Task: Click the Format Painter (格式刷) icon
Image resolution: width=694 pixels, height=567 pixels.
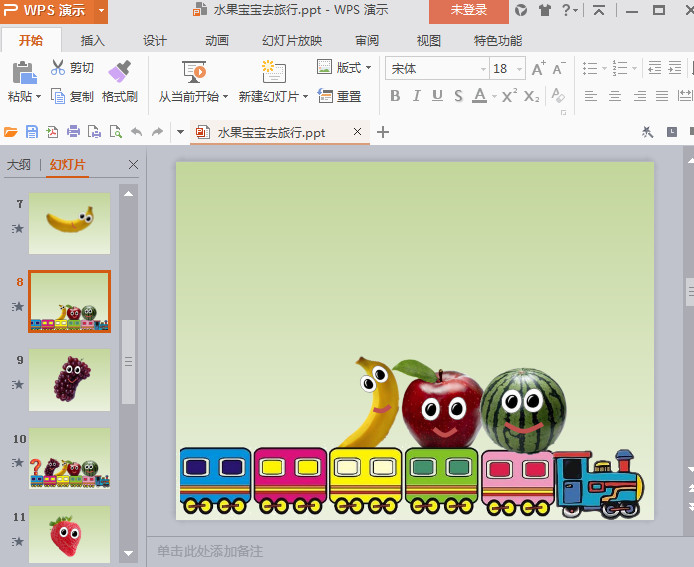Action: 120,72
